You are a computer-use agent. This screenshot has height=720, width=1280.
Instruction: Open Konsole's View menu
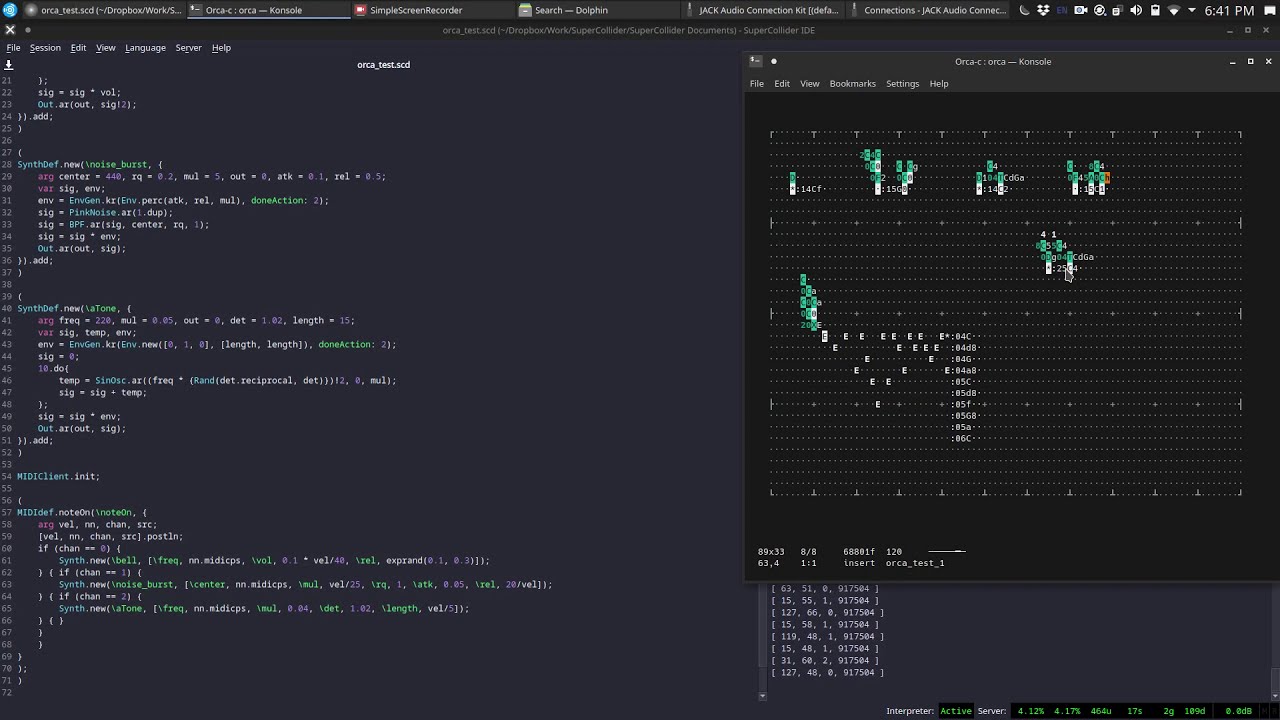click(x=809, y=84)
